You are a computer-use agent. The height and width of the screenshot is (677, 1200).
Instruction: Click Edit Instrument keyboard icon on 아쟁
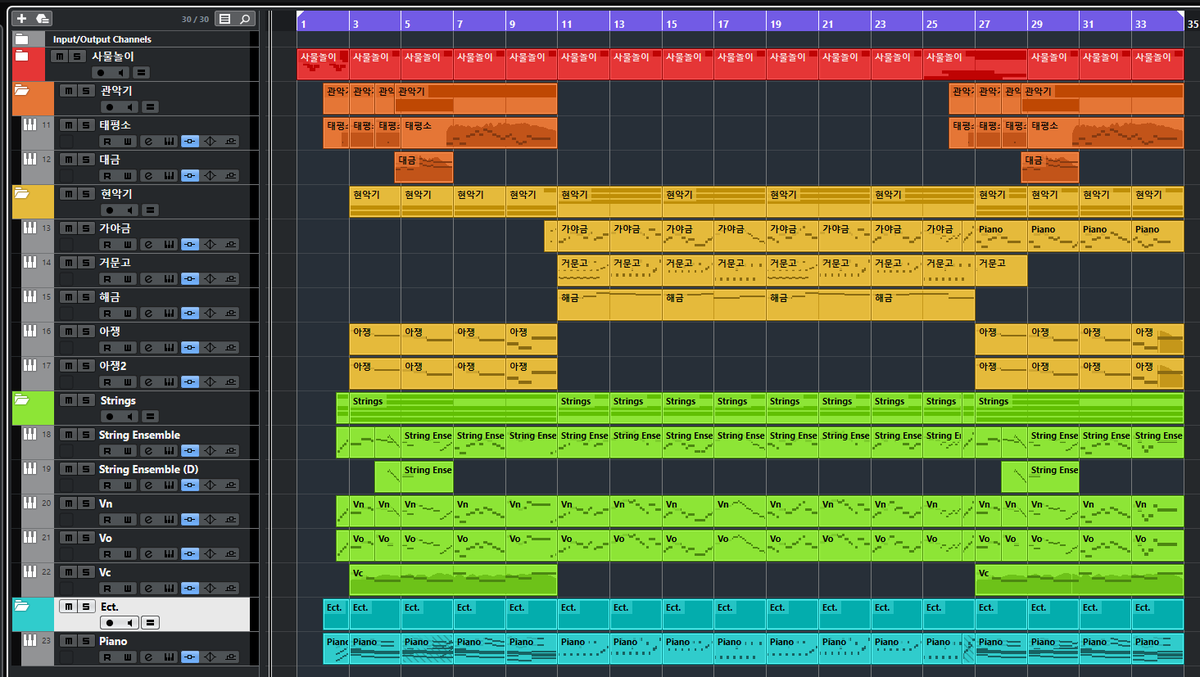168,347
